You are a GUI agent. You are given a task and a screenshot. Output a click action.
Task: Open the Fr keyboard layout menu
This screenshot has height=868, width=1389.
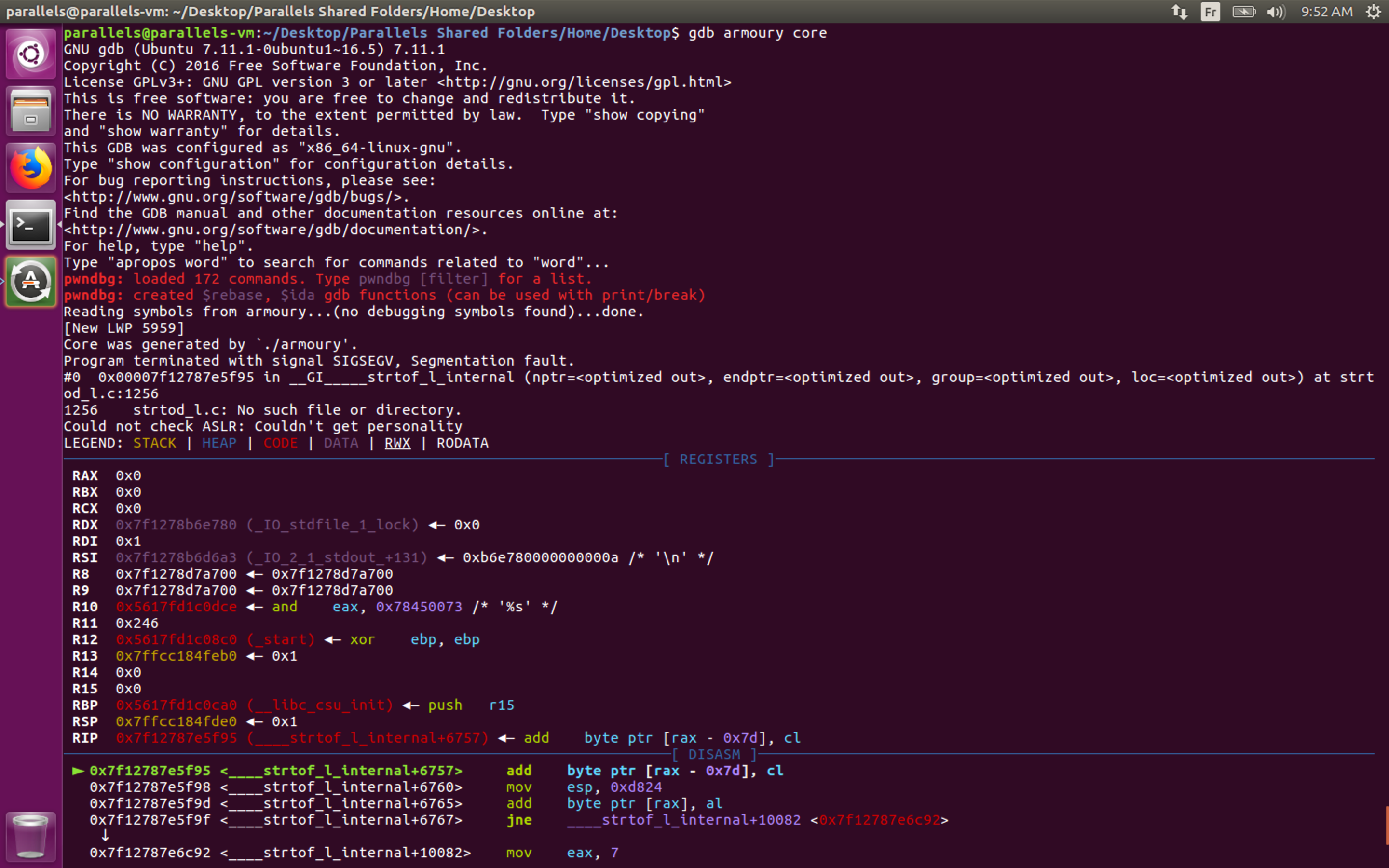tap(1210, 12)
